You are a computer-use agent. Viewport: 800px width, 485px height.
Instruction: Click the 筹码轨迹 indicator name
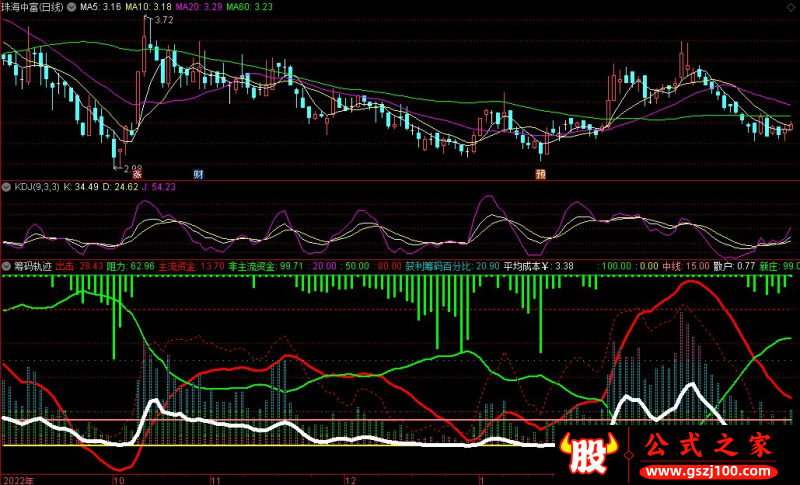[33, 266]
